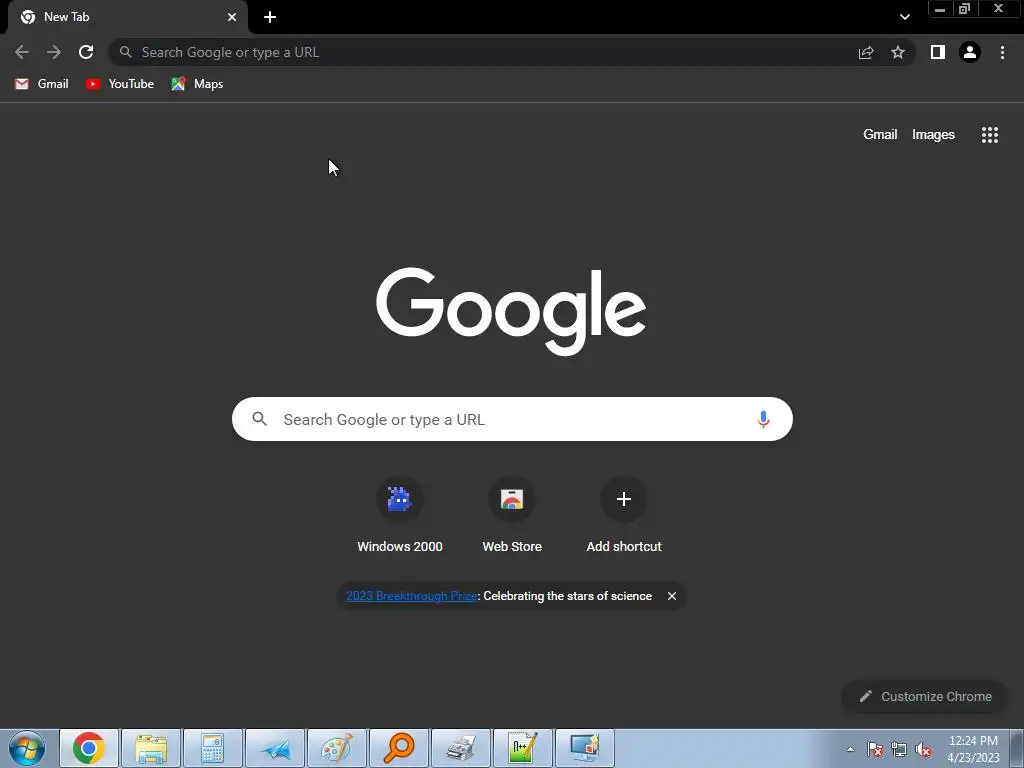This screenshot has height=768, width=1024.
Task: Open a new tab with plus button
Action: click(270, 17)
